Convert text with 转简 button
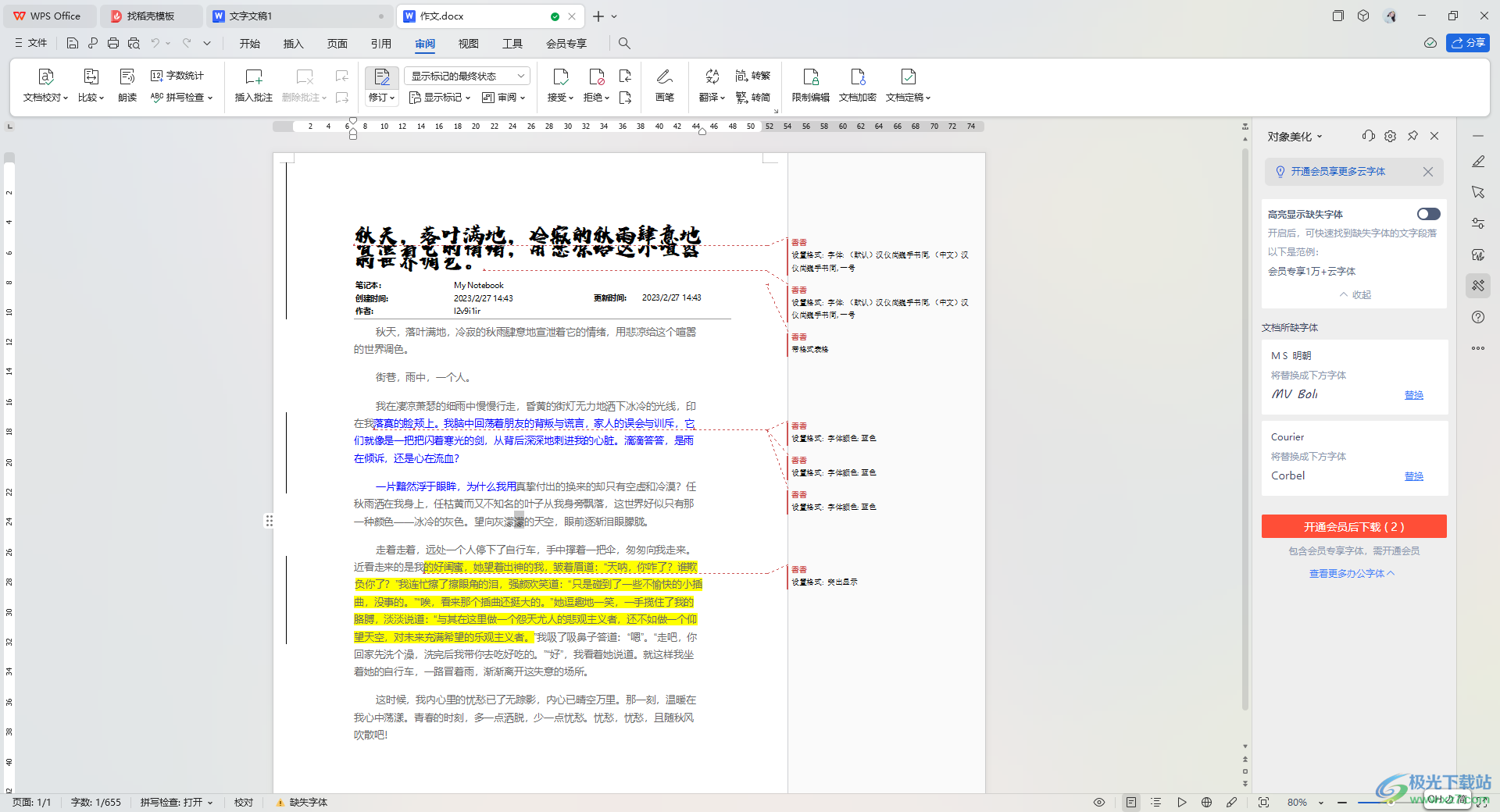 753,98
